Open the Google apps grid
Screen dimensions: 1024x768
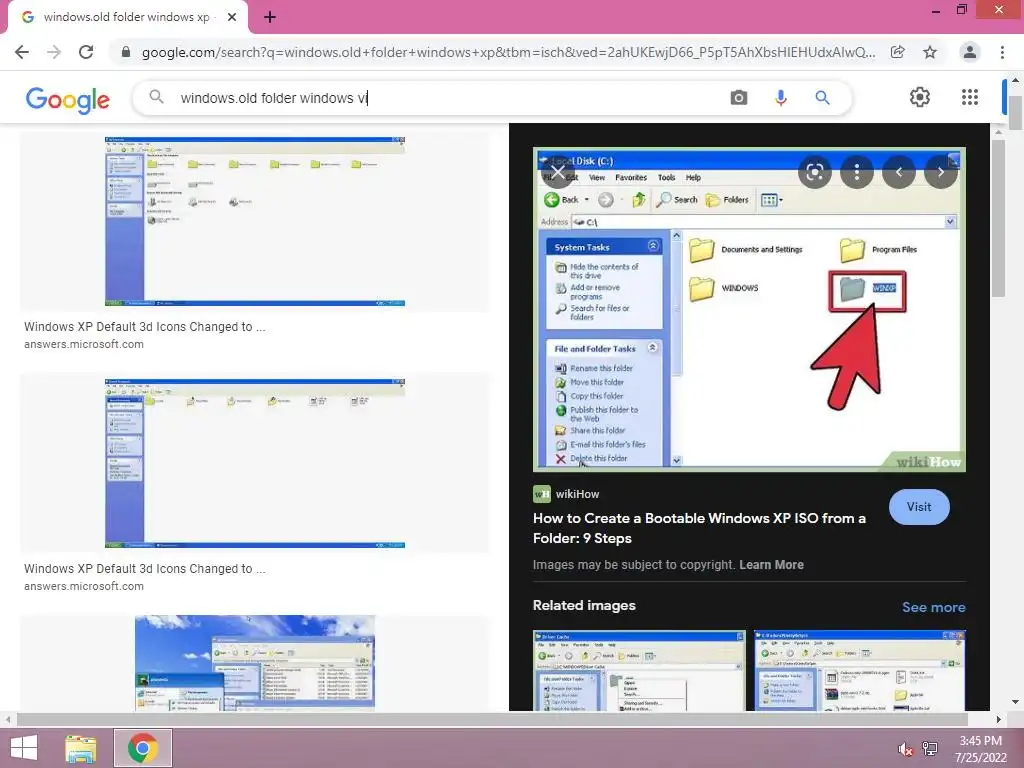click(970, 97)
